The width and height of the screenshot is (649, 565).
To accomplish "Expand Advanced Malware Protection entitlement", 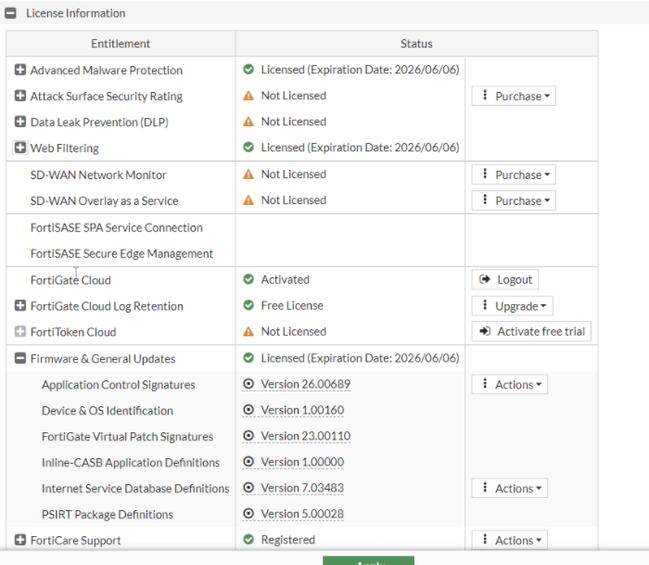I will 20,70.
